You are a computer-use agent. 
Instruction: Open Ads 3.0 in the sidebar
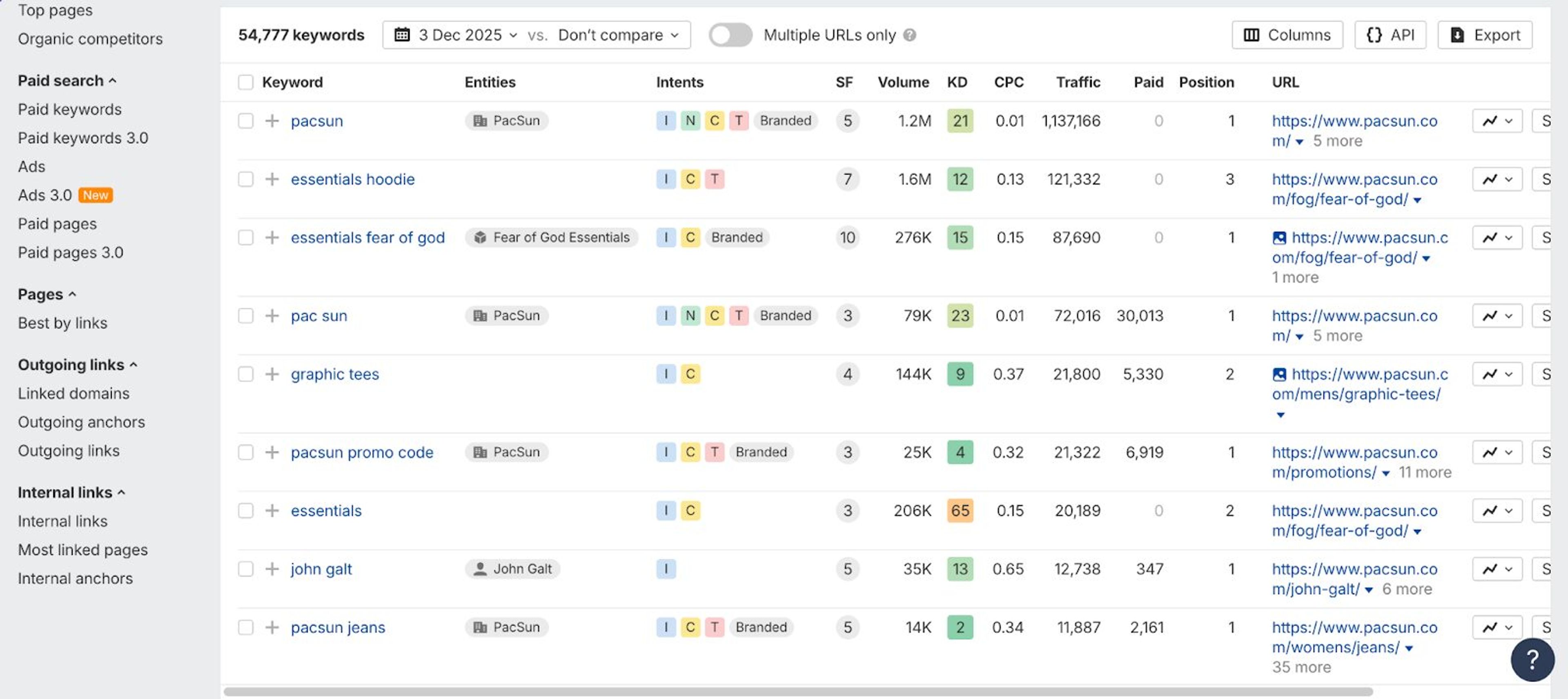[x=45, y=195]
